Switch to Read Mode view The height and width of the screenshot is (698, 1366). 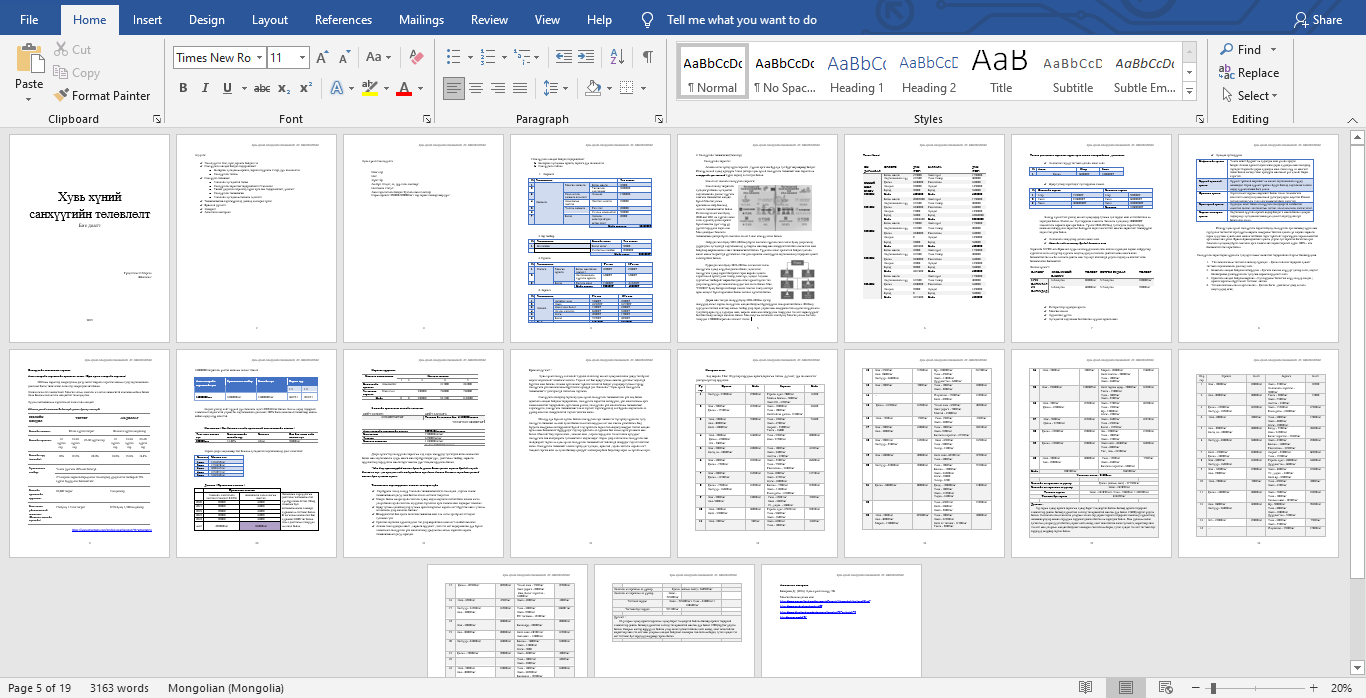click(x=1085, y=688)
